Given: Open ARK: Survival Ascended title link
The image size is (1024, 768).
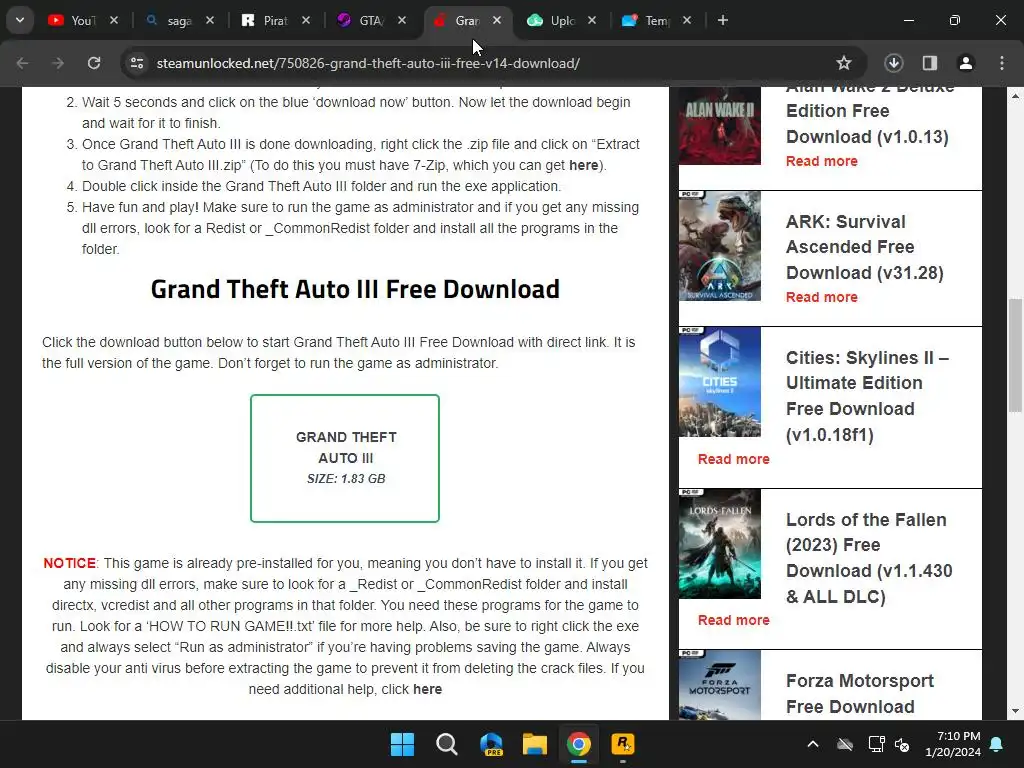Looking at the screenshot, I should tap(865, 247).
